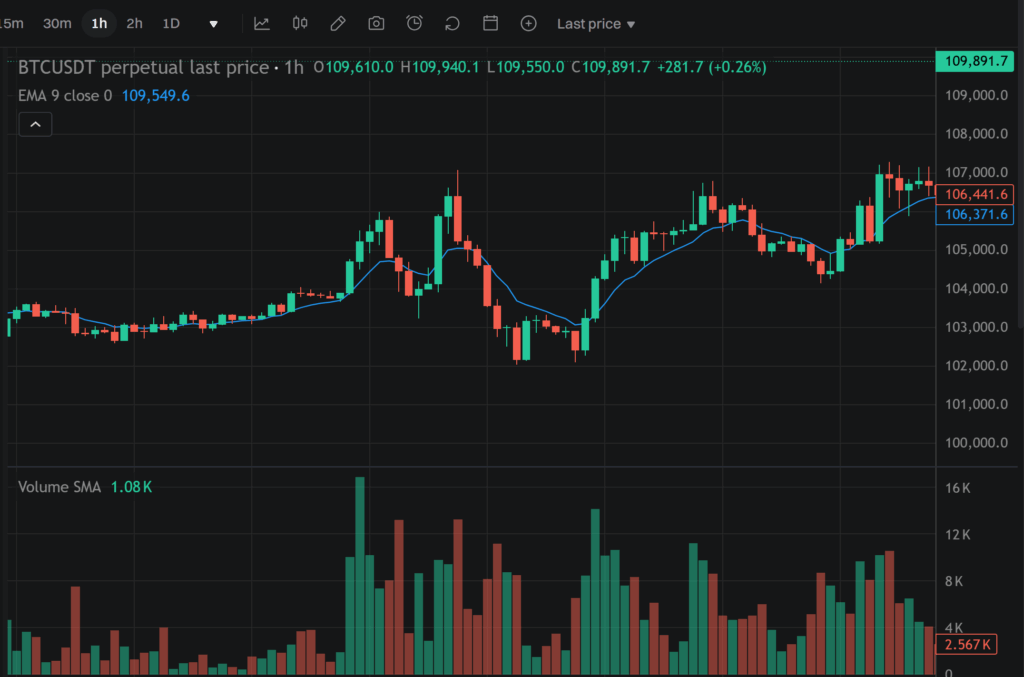Viewport: 1024px width, 677px height.
Task: Click the plus circle add icon
Action: 529,23
